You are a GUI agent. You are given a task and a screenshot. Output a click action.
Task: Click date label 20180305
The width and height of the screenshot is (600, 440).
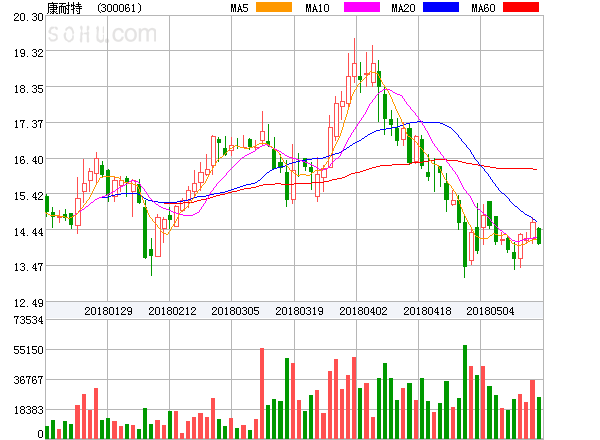pyautogui.click(x=235, y=311)
